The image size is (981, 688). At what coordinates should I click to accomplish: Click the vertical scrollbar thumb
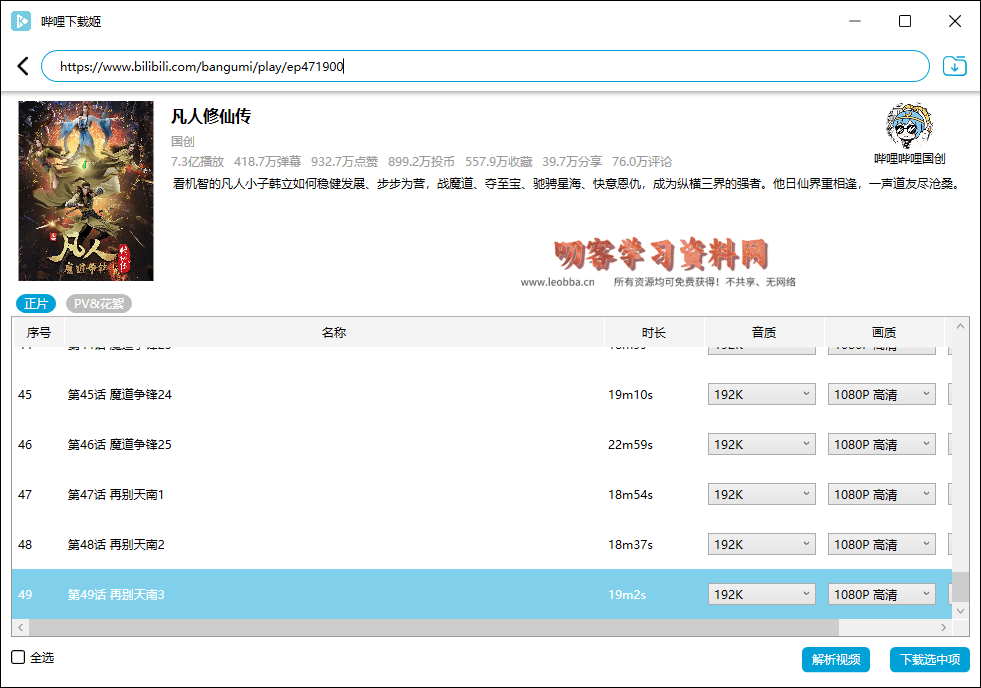(960, 585)
